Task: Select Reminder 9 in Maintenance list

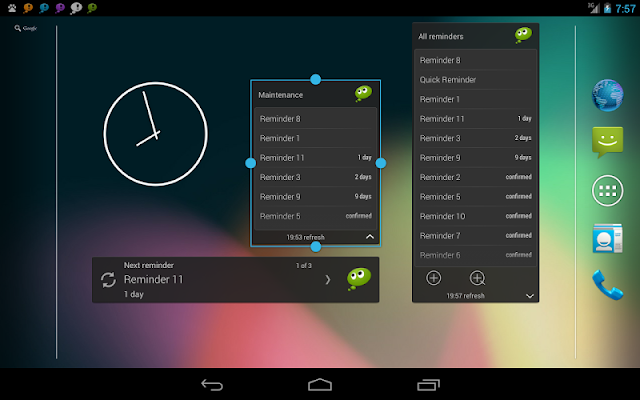Action: click(315, 197)
